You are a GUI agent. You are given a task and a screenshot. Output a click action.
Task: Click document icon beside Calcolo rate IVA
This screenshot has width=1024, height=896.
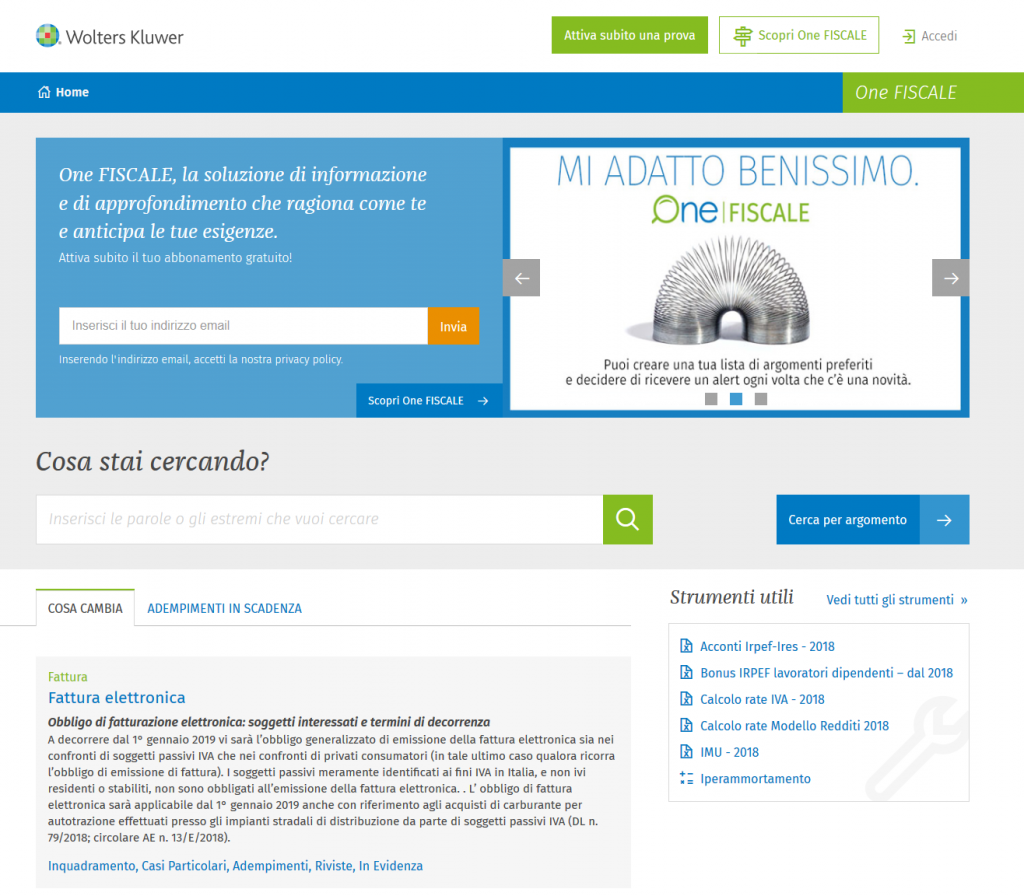686,699
